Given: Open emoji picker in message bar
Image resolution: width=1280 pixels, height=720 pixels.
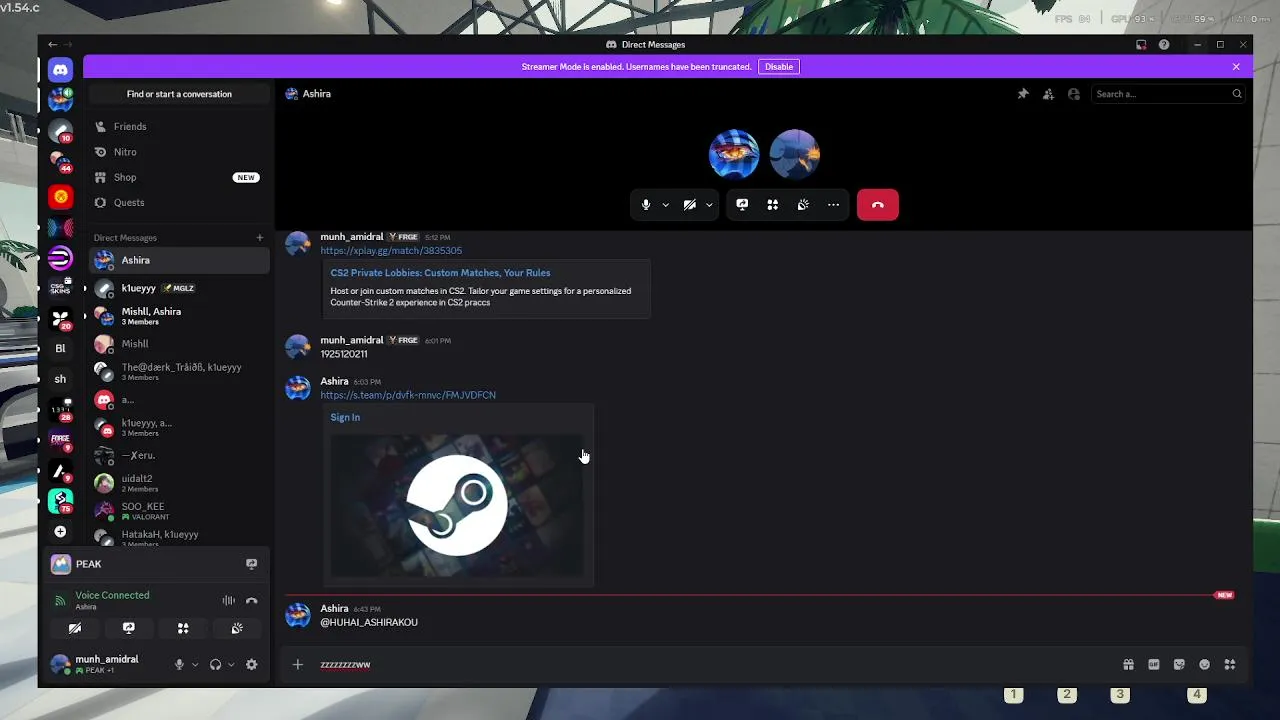Looking at the screenshot, I should (x=1204, y=665).
